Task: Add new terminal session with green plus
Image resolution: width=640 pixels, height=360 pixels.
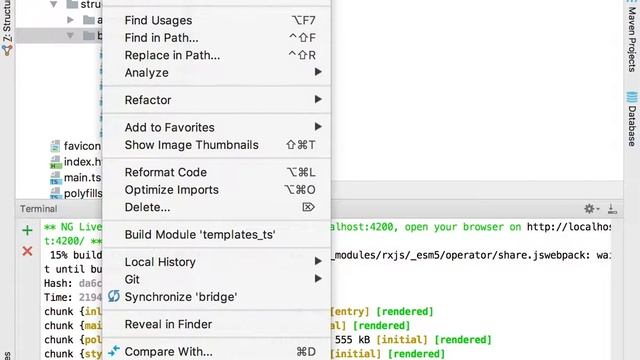Action: point(27,231)
